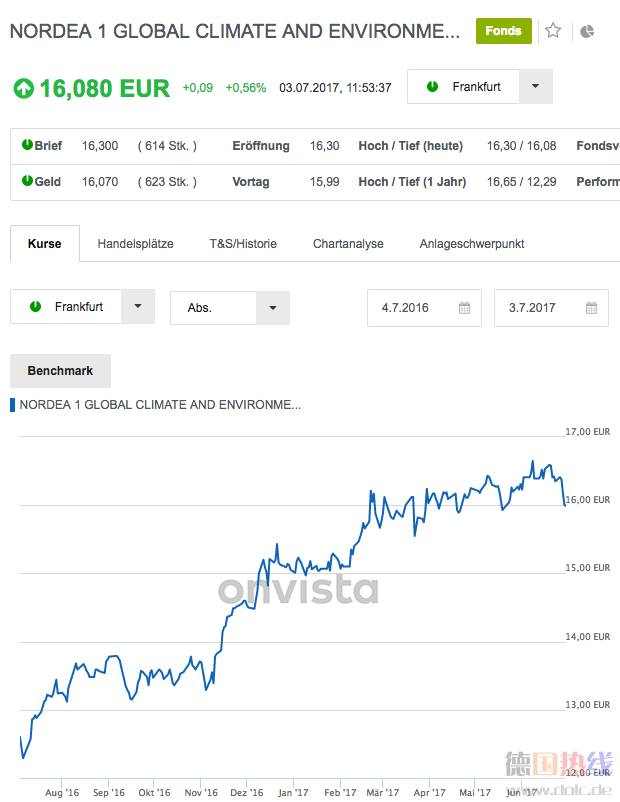Click the ( 614 Stk. ) quantity
This screenshot has height=802, width=620.
167,146
